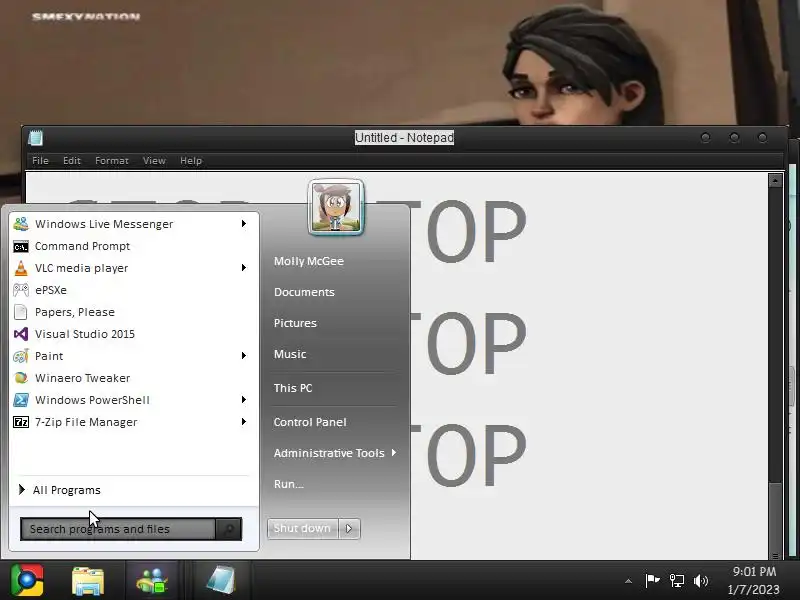Click the Shut down button

pos(303,528)
